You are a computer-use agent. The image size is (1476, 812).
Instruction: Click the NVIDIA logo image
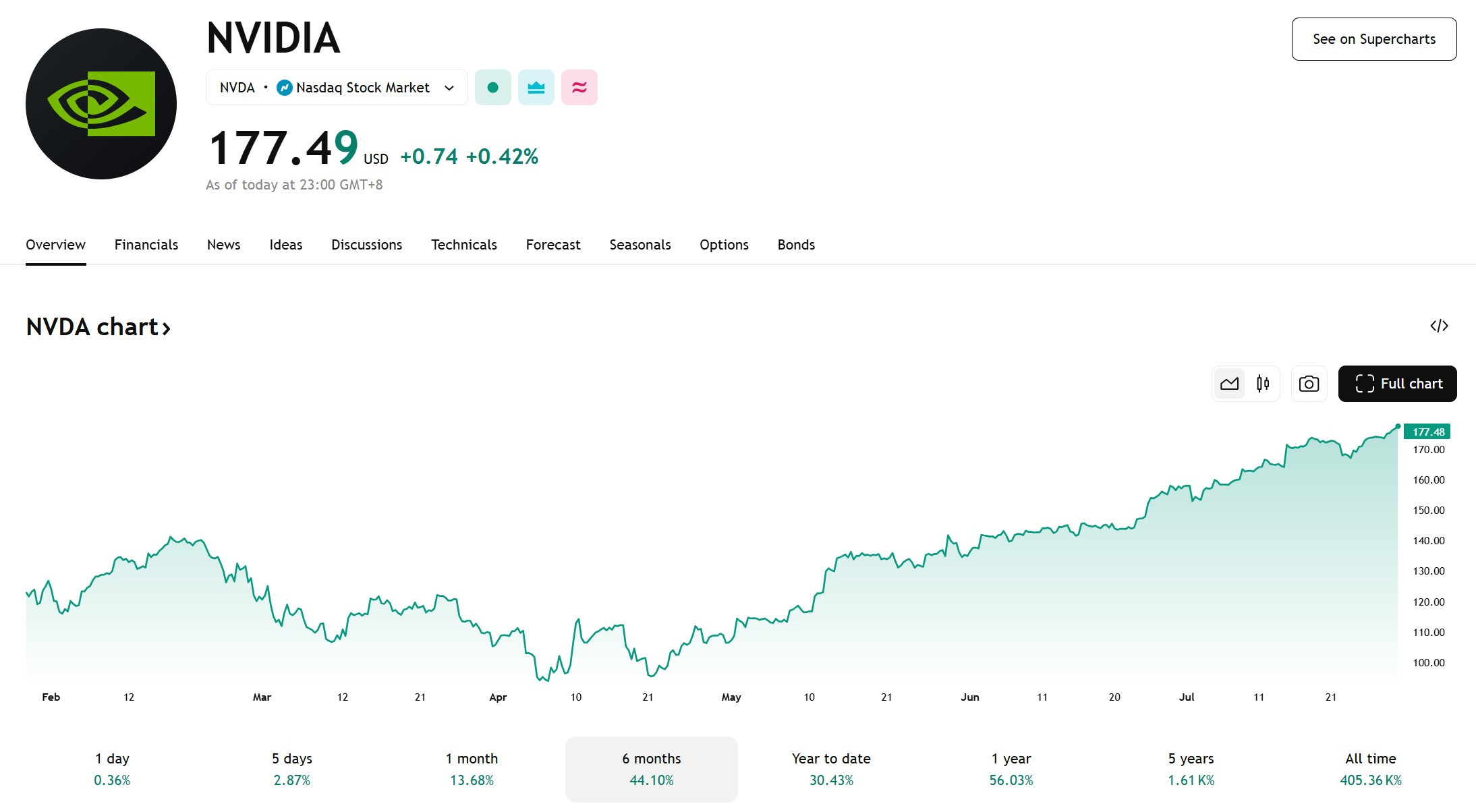click(x=101, y=104)
